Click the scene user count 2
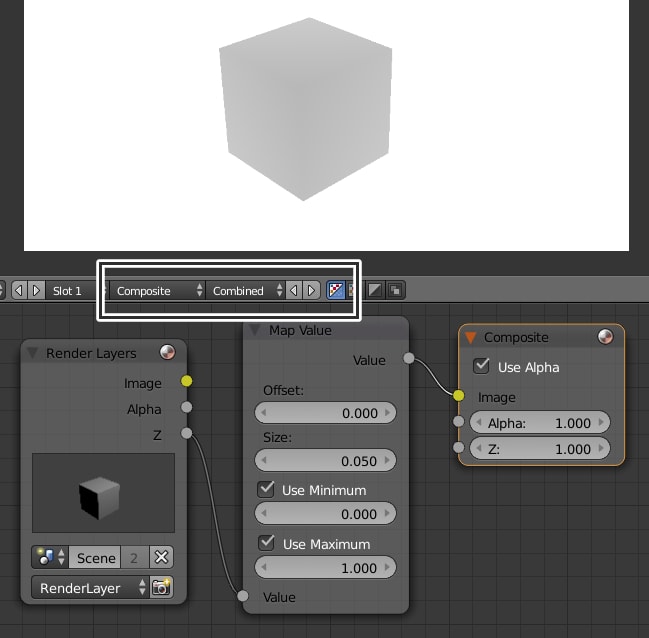This screenshot has width=649, height=638. coord(134,557)
